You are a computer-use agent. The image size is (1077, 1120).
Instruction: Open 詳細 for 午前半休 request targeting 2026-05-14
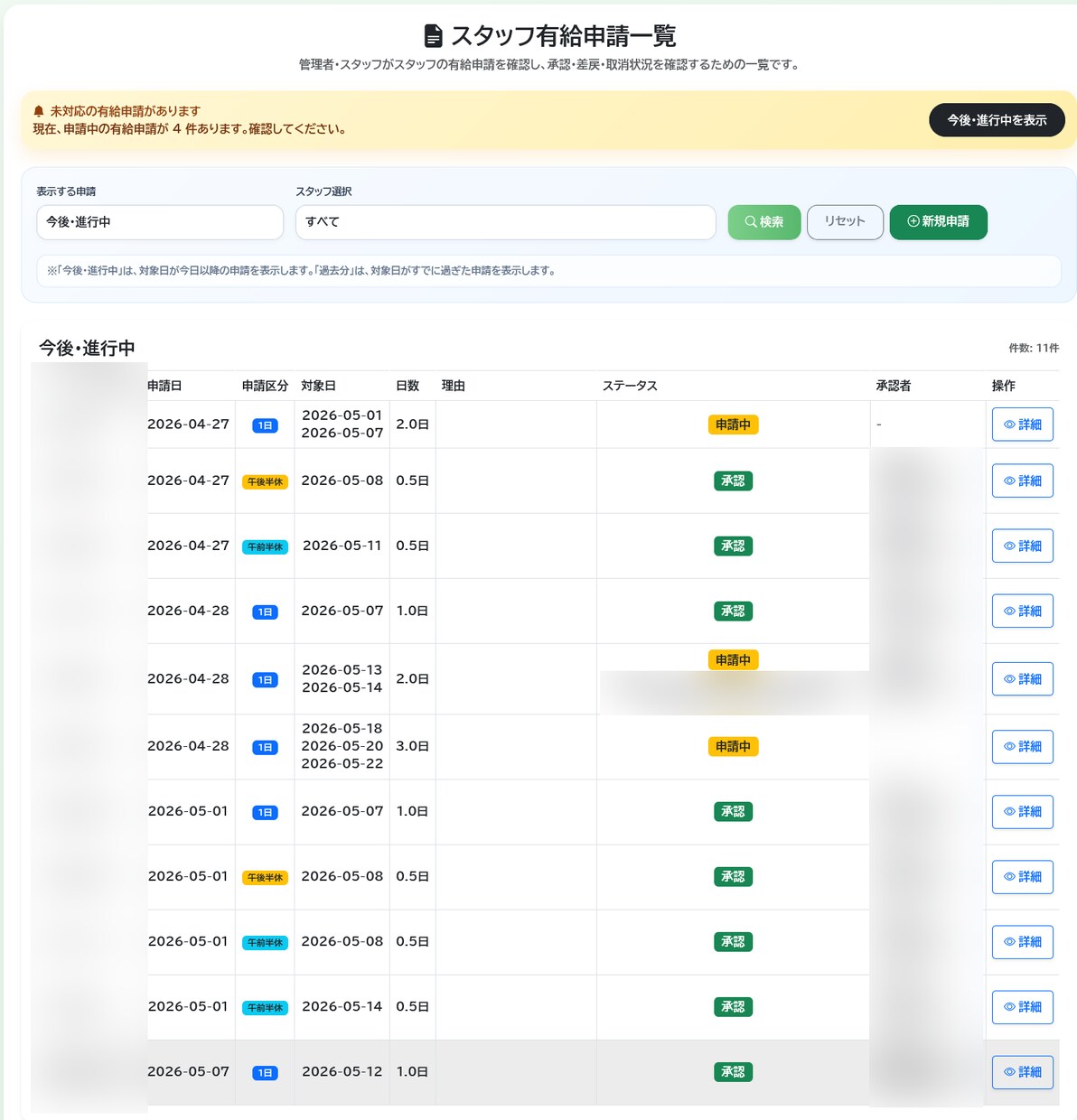click(x=1023, y=1007)
